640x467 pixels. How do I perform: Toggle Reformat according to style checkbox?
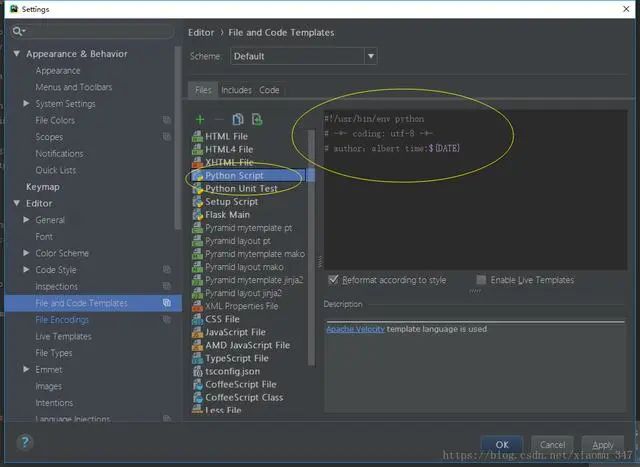[x=333, y=280]
